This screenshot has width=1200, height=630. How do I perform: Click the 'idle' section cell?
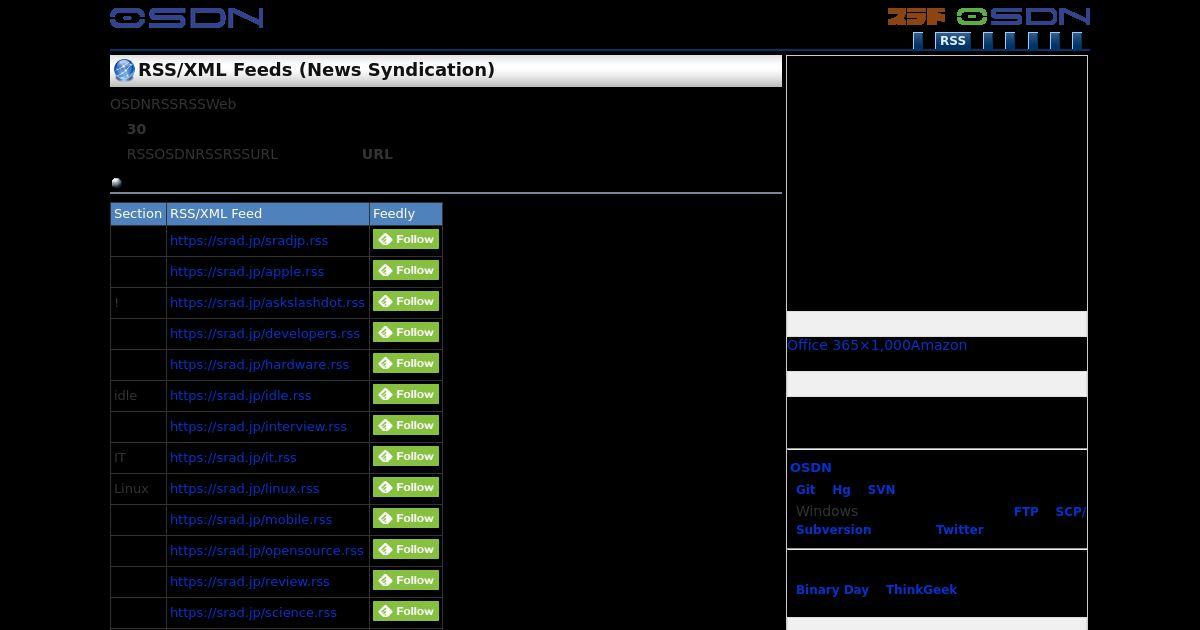pyautogui.click(x=138, y=395)
